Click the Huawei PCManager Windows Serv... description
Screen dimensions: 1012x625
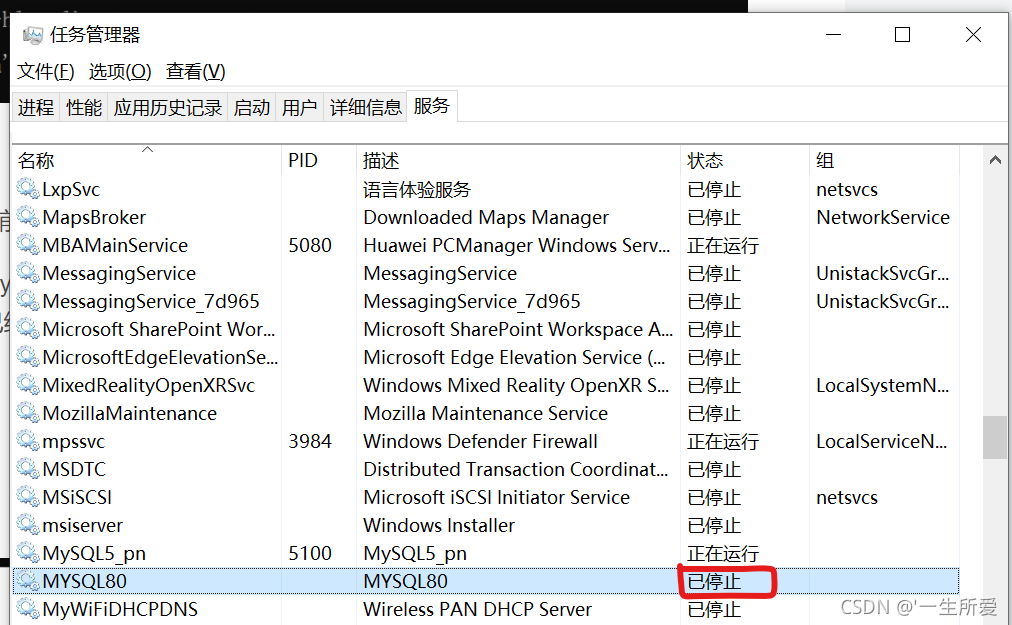[516, 245]
